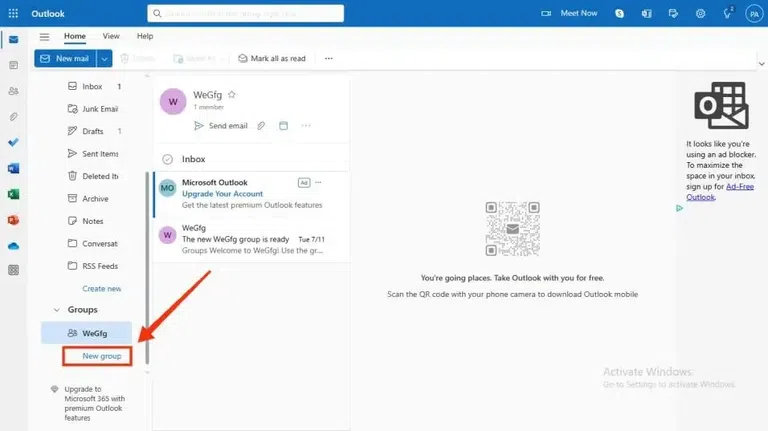Viewport: 768px width, 431px height.
Task: Click Upgrade to Microsoft 365 promo
Action: point(88,403)
